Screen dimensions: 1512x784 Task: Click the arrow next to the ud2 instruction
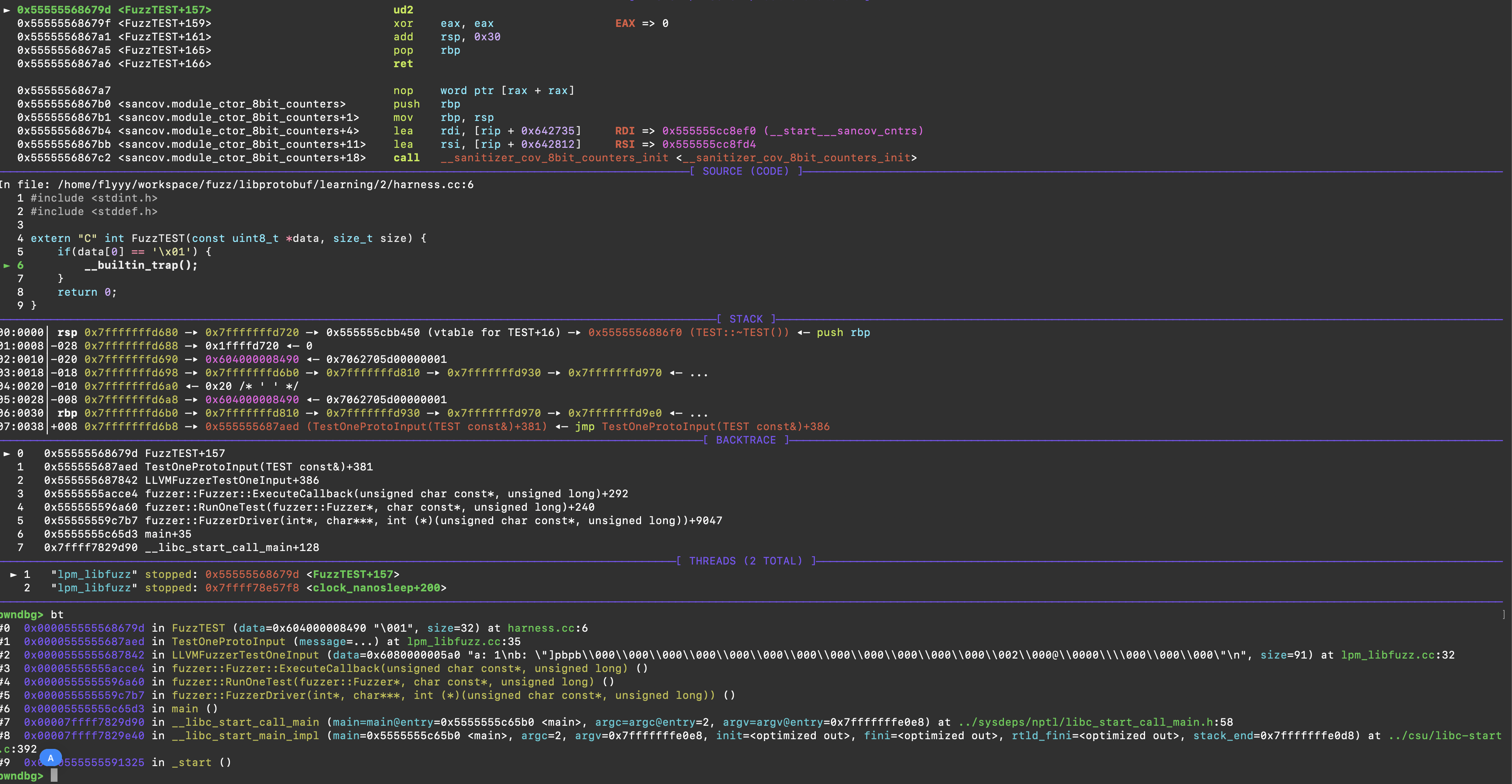pos(7,10)
